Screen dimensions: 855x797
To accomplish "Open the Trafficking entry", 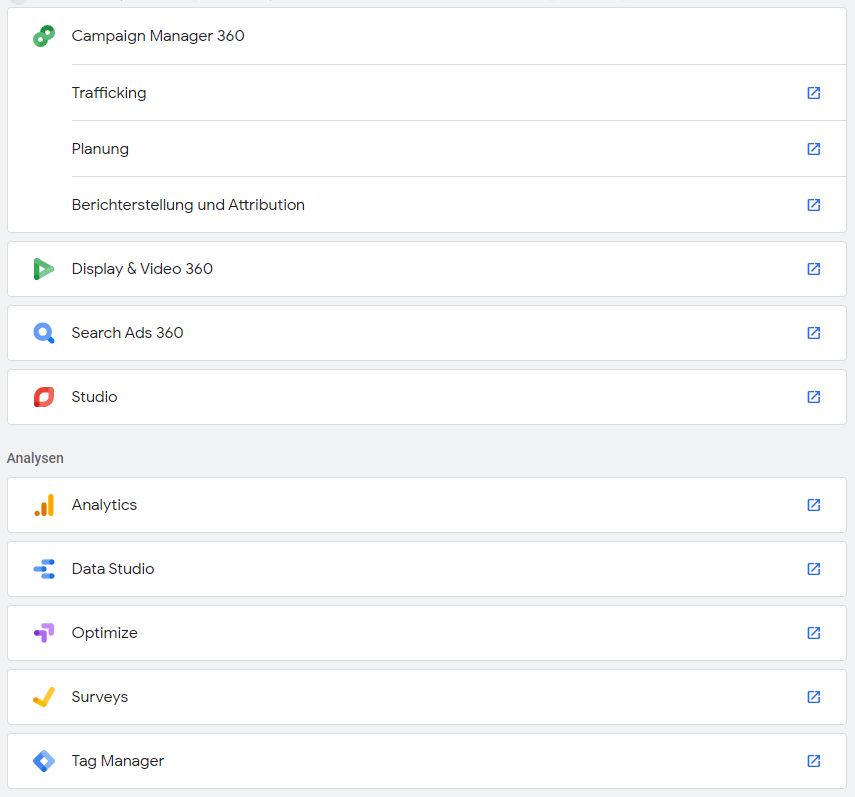I will click(459, 93).
